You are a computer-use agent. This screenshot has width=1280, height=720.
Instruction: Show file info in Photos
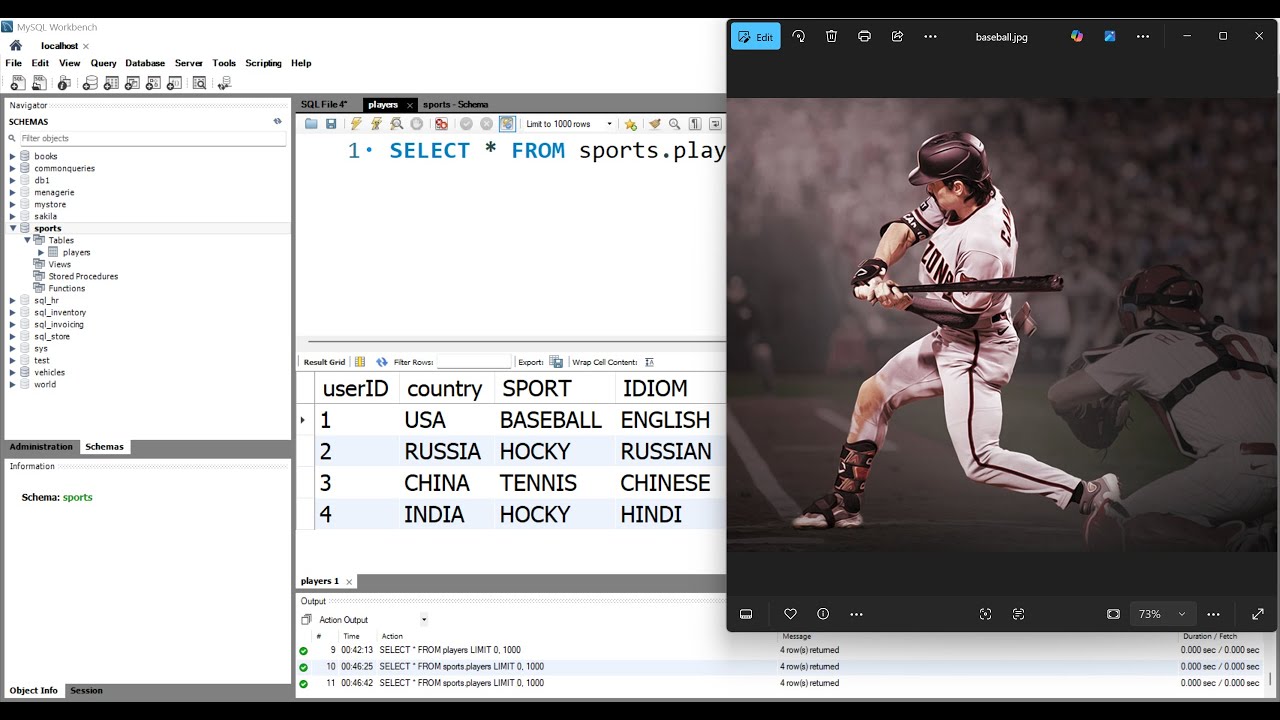tap(823, 614)
